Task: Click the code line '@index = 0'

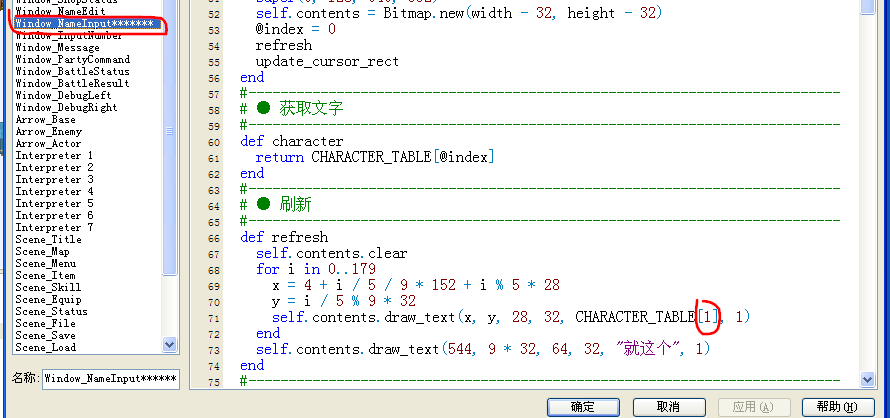Action: (x=296, y=29)
